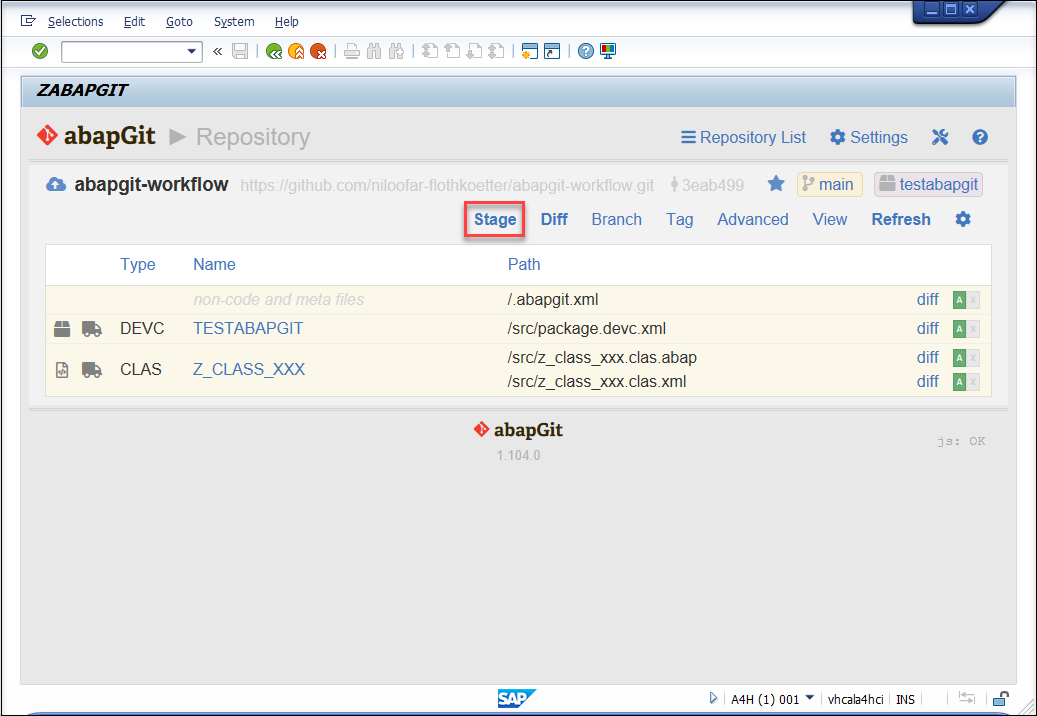1037x716 pixels.
Task: Click the Find Next binoculars icon
Action: click(397, 51)
